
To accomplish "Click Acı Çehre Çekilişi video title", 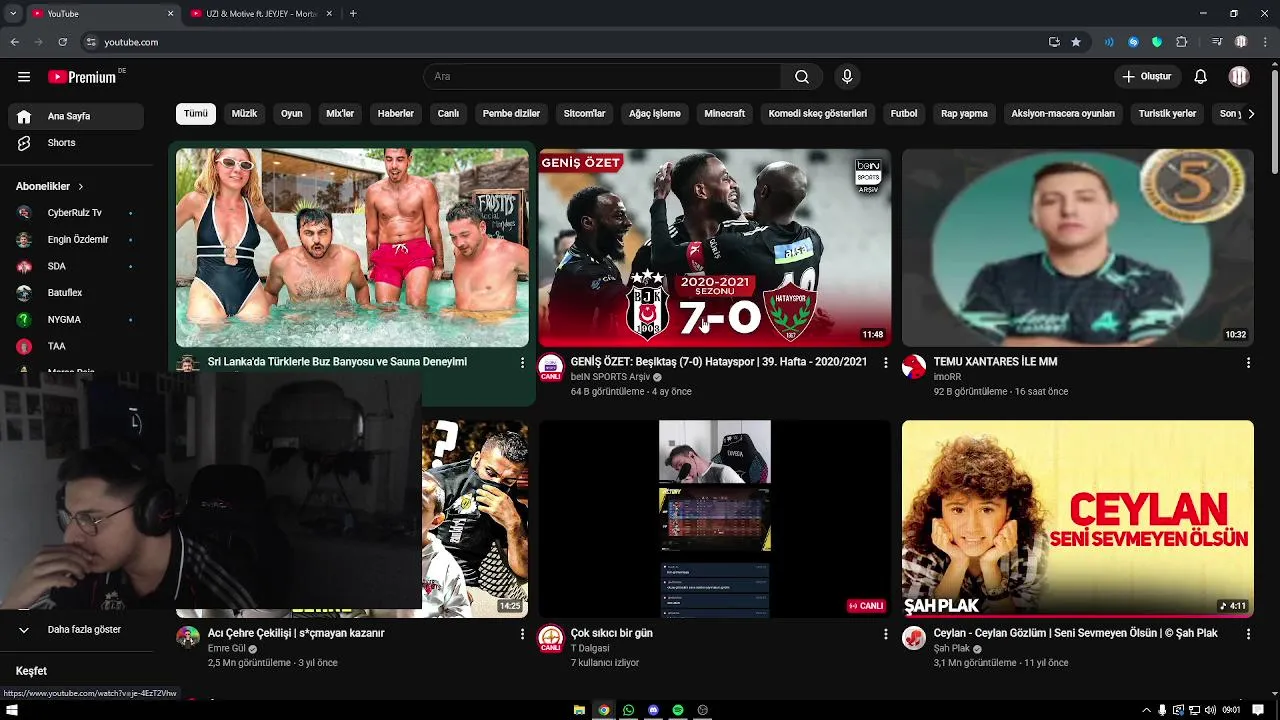I will [296, 633].
